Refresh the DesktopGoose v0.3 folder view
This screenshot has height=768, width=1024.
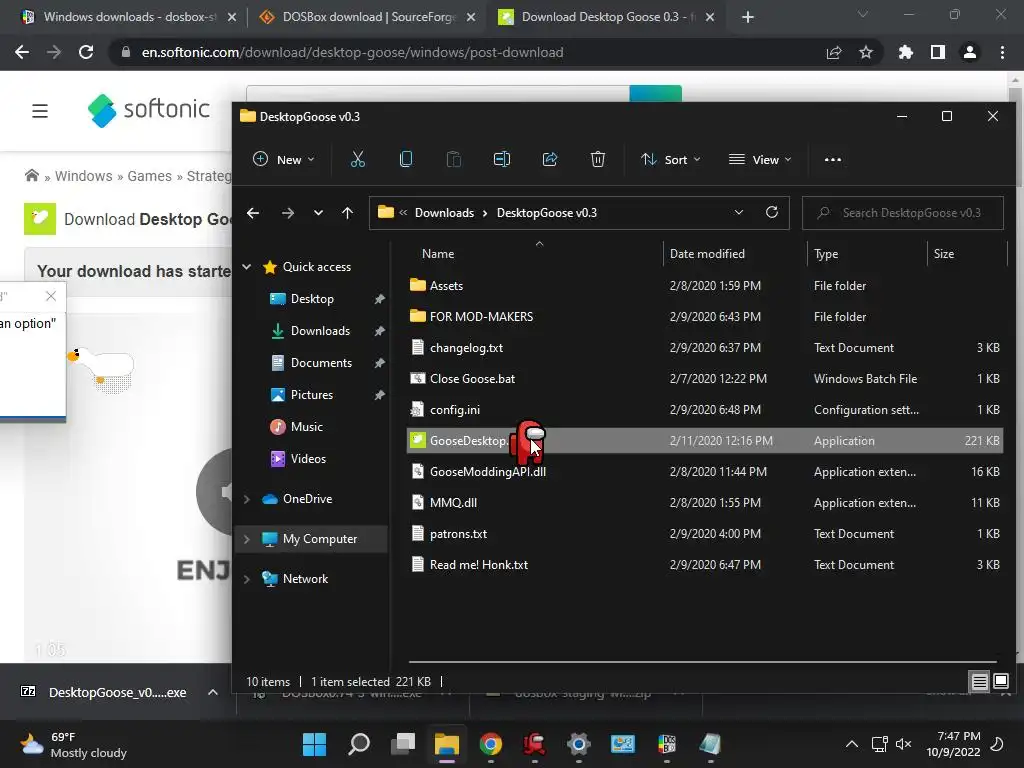pos(772,212)
